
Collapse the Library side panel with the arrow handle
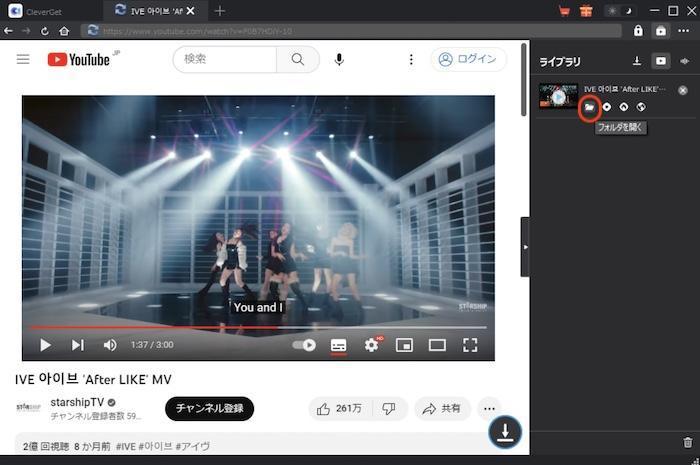tap(525, 247)
